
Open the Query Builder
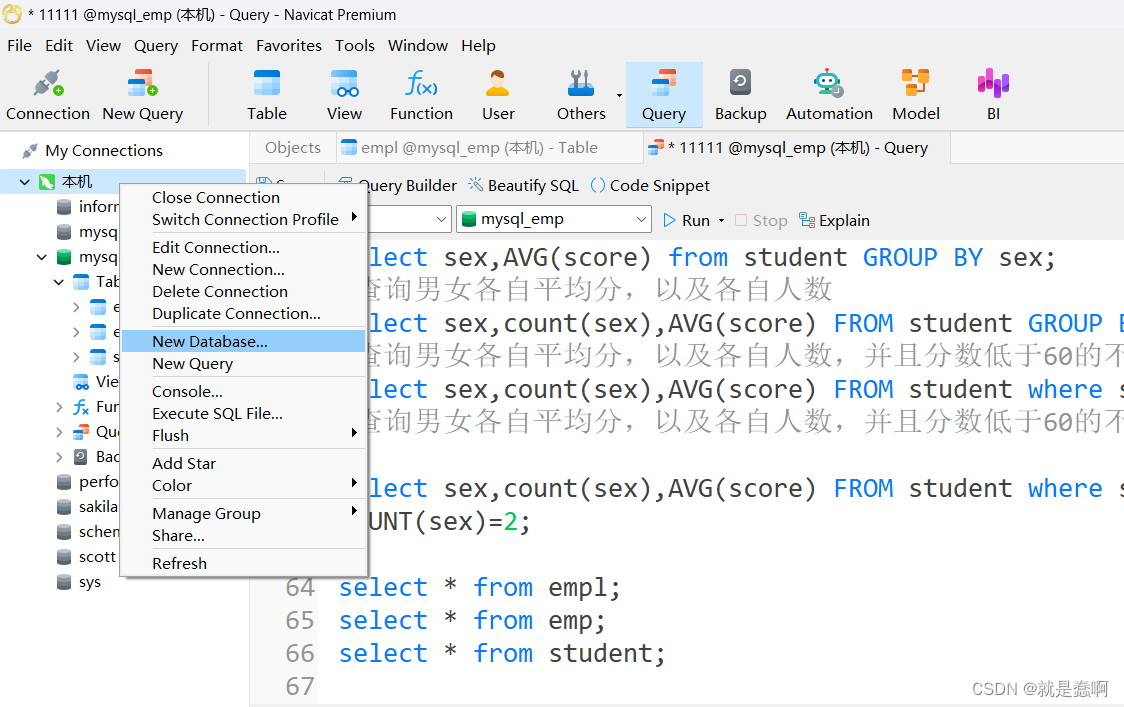coord(397,186)
